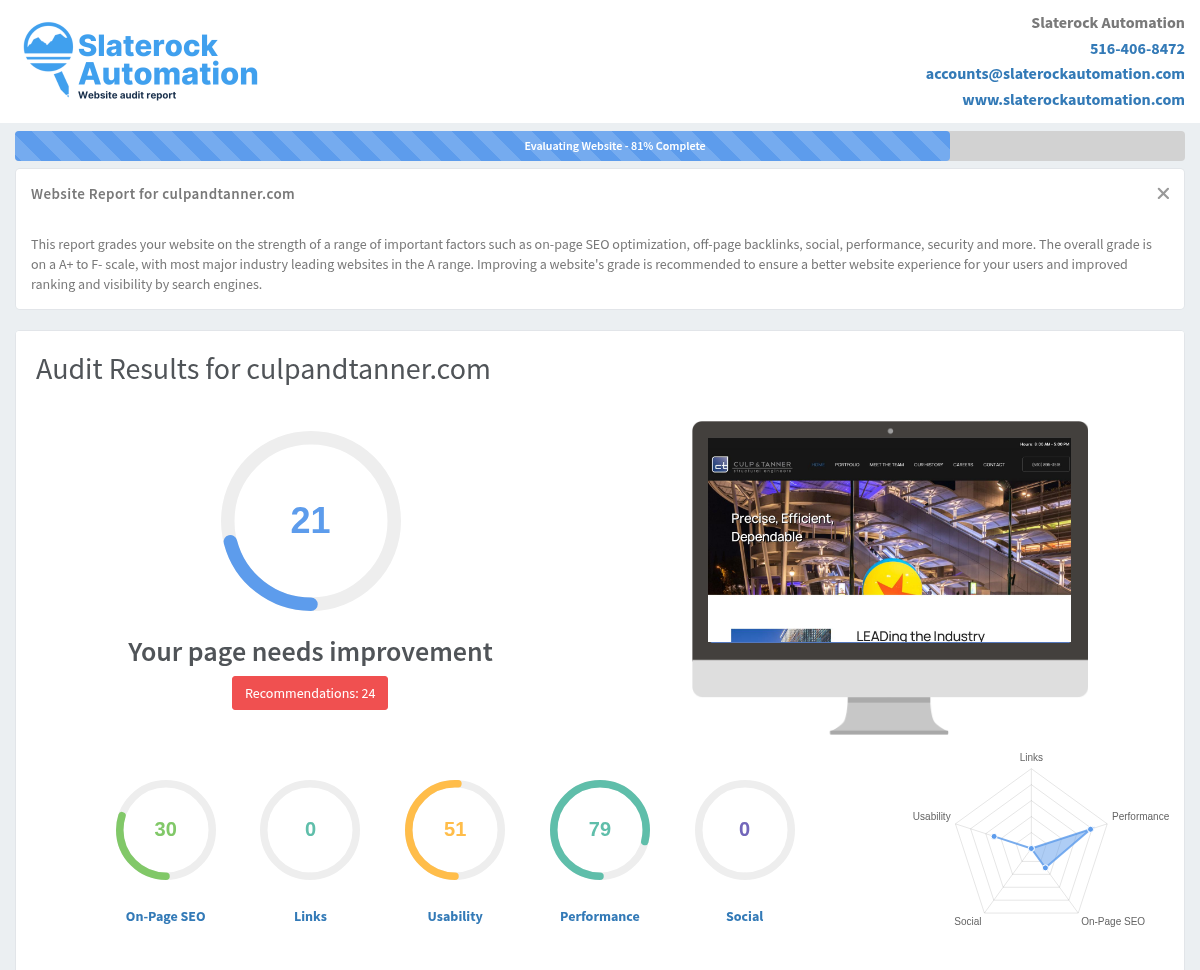Email accounts@slaterockautomation.com

point(1055,74)
